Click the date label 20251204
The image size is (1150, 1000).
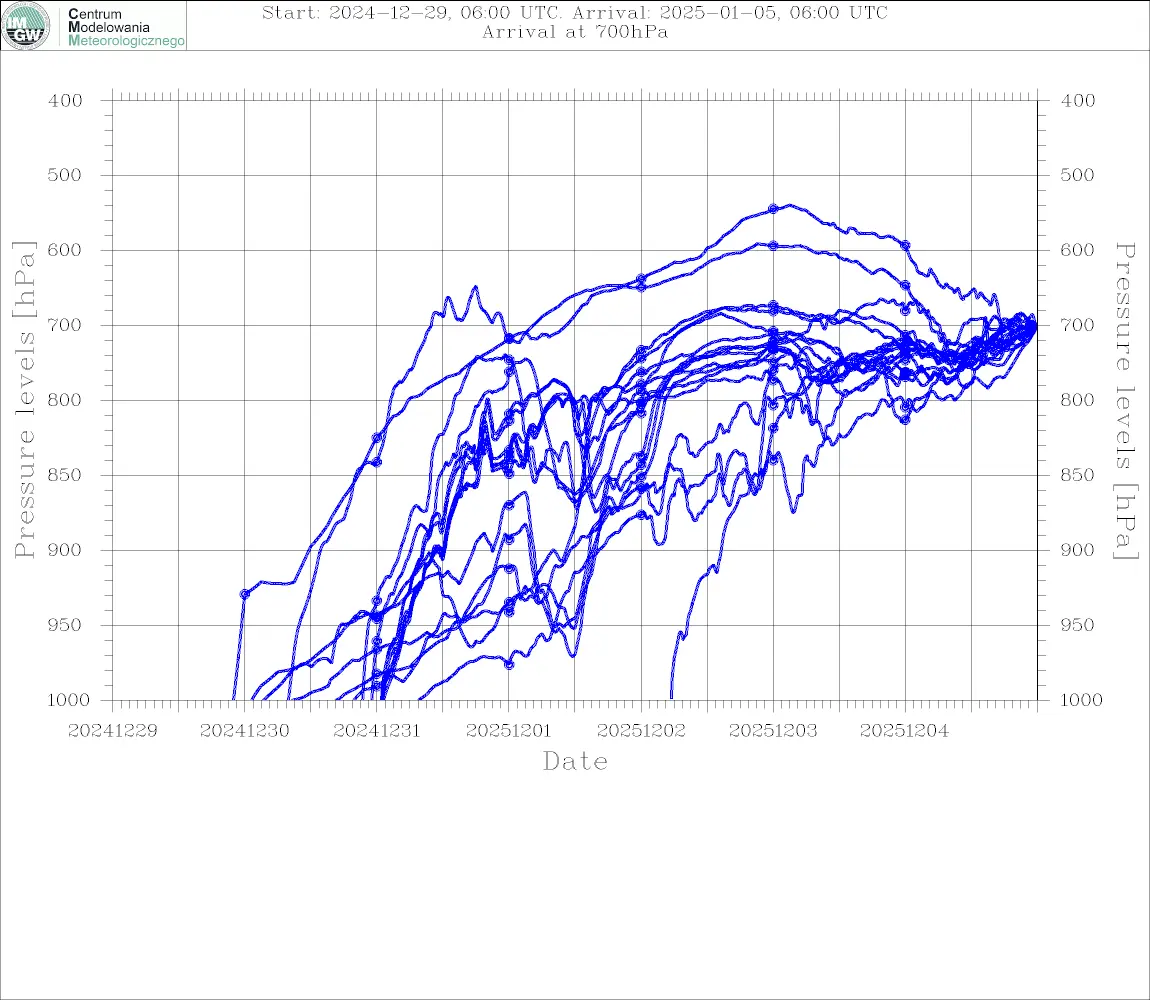(x=904, y=731)
